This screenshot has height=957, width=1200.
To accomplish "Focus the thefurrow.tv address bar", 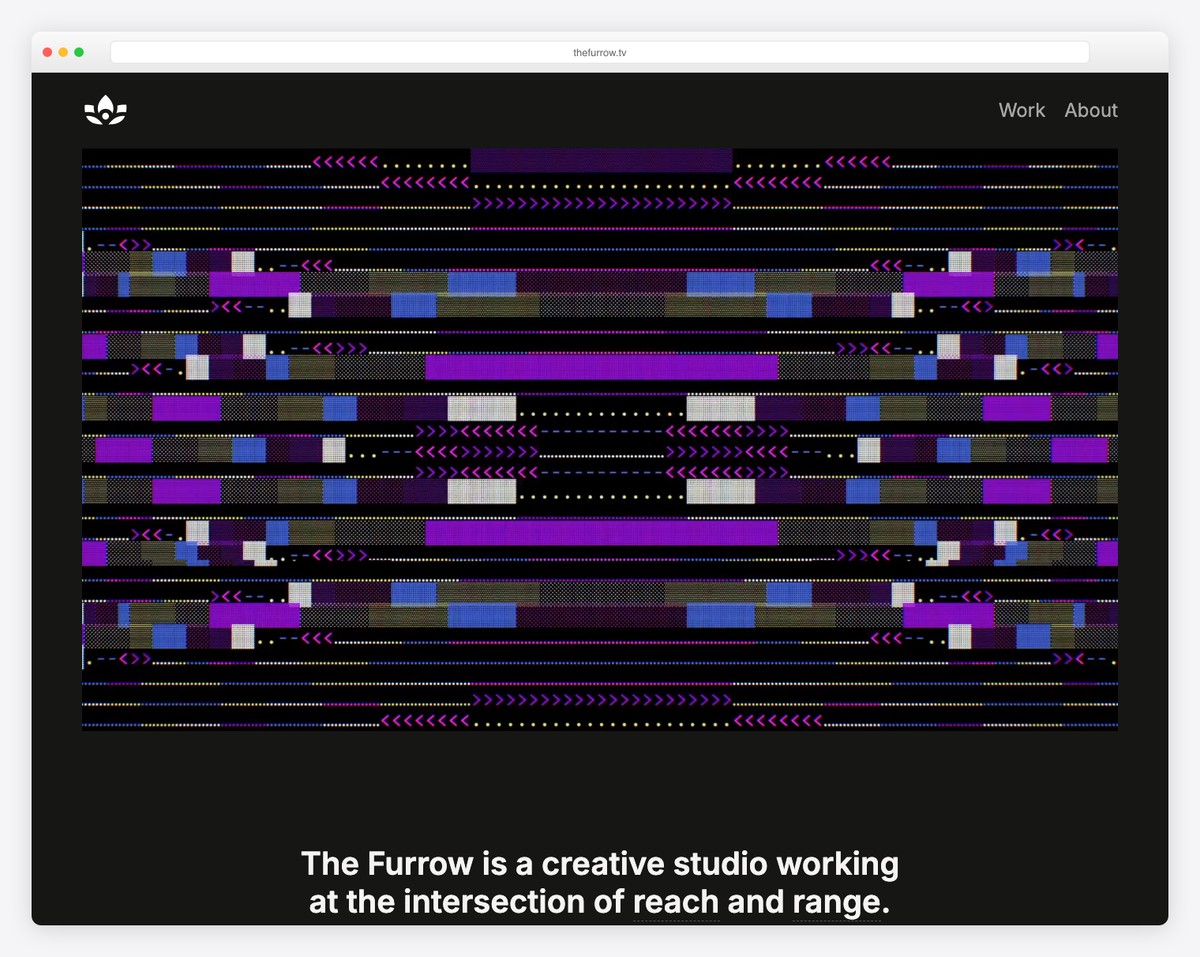I will pos(600,52).
